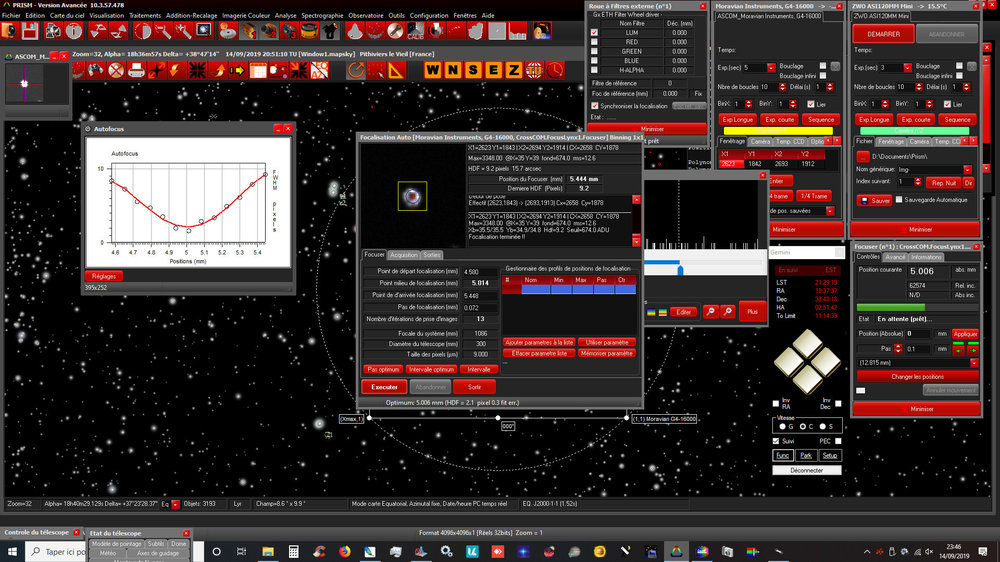The image size is (1000, 562).
Task: Toggle the LUM filter checkbox
Action: (x=594, y=33)
